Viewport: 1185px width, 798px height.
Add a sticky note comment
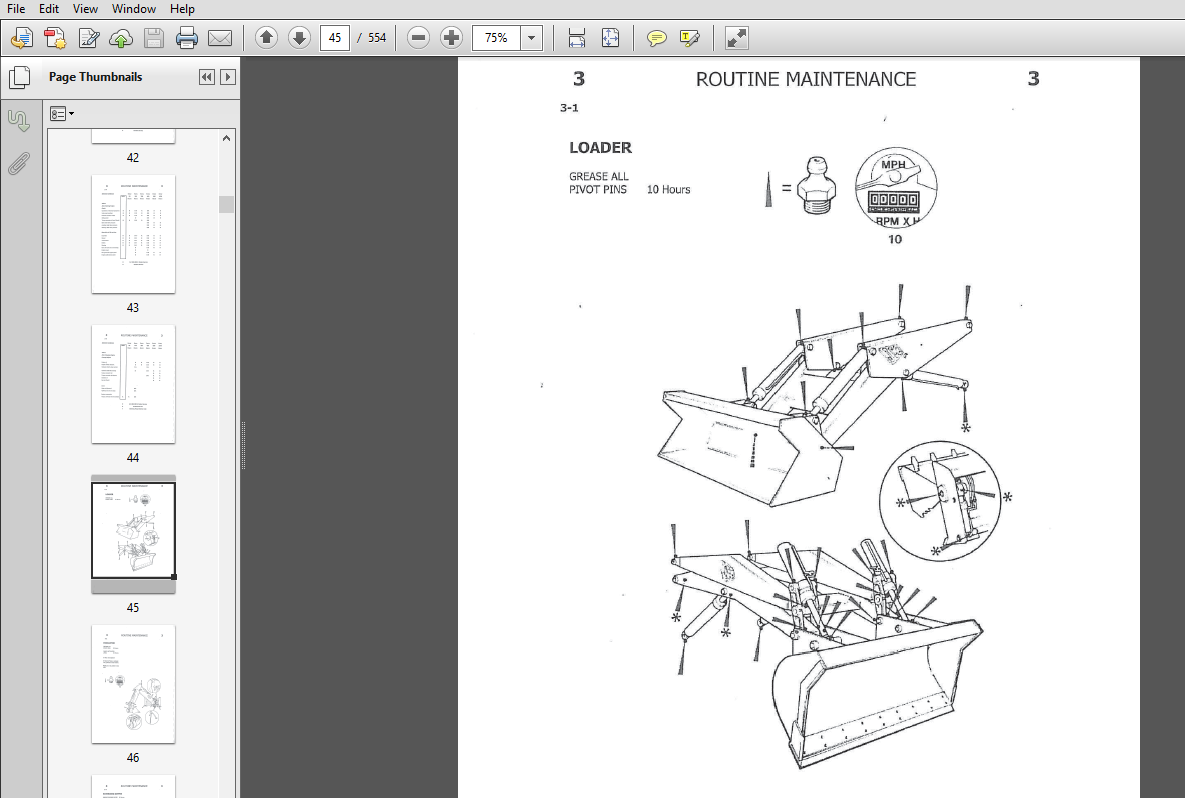pos(657,38)
